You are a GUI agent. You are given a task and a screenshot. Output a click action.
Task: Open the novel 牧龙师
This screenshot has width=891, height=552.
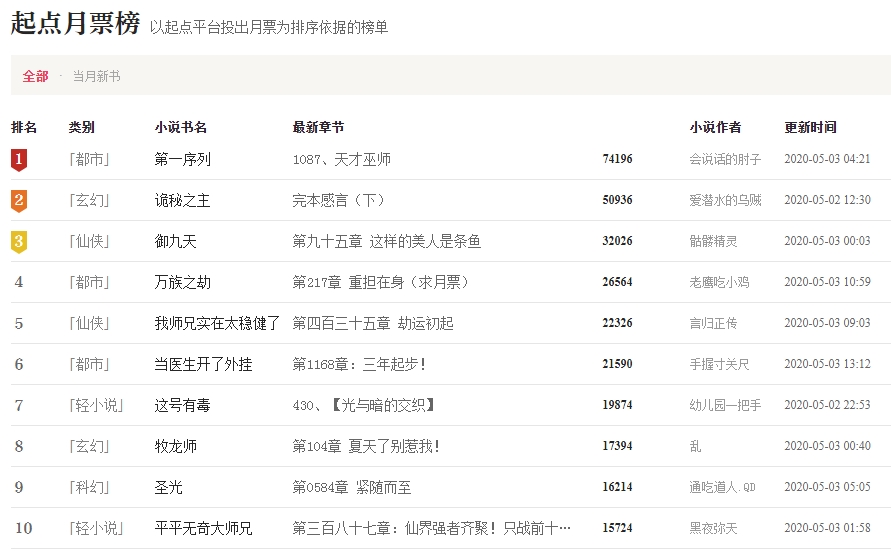coord(175,446)
